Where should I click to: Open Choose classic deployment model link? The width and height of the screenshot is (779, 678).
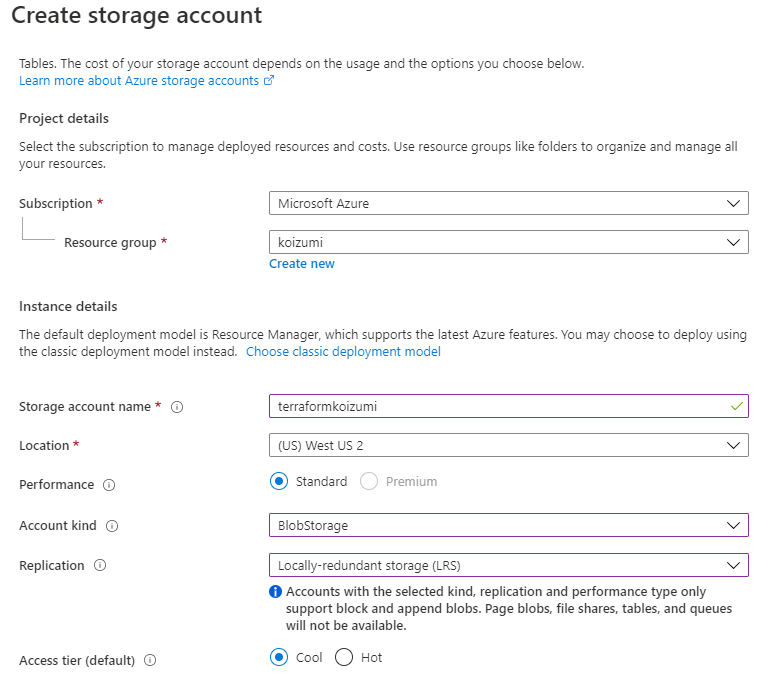(343, 352)
